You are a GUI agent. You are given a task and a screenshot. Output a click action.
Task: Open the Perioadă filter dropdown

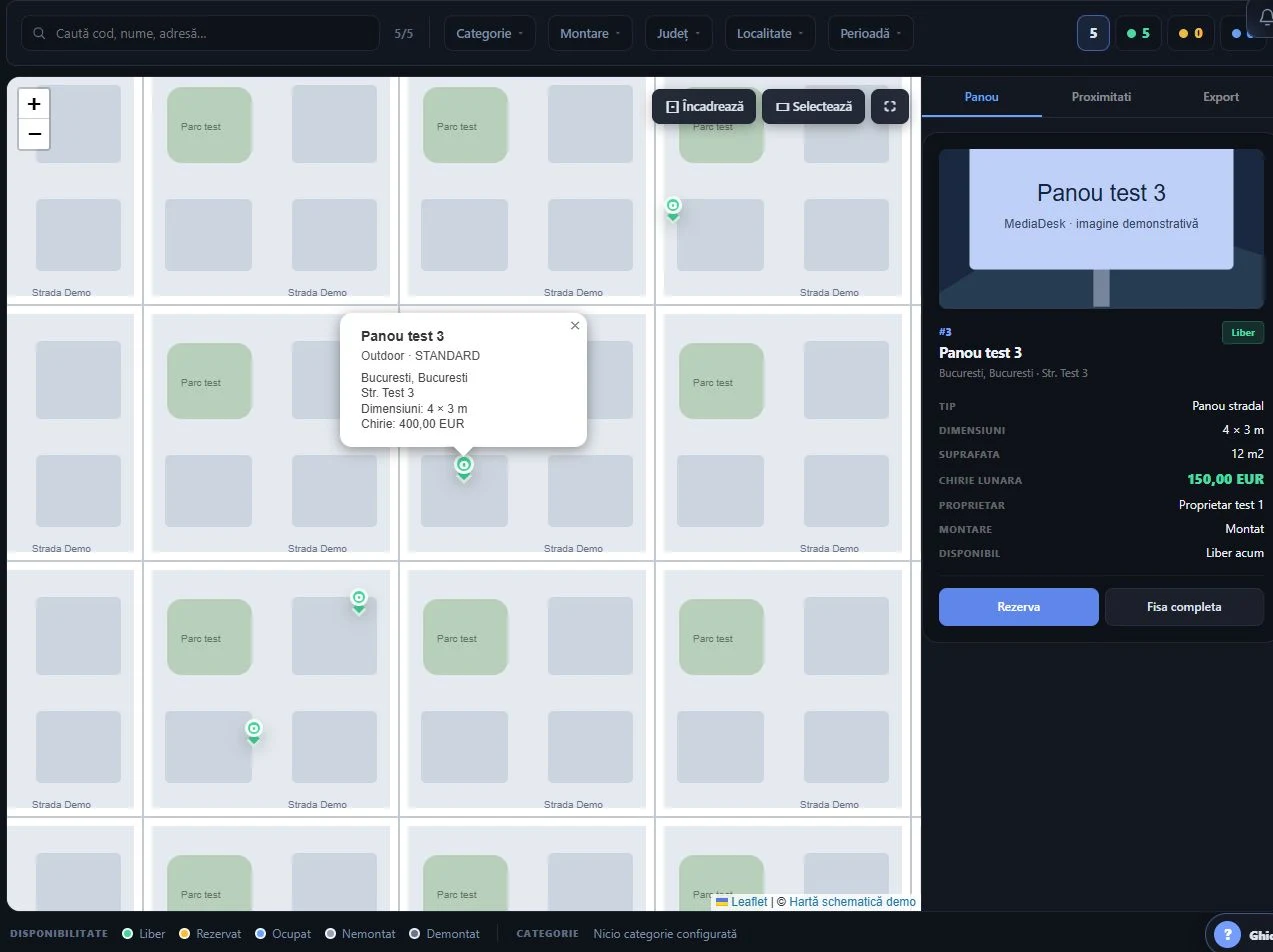tap(871, 33)
